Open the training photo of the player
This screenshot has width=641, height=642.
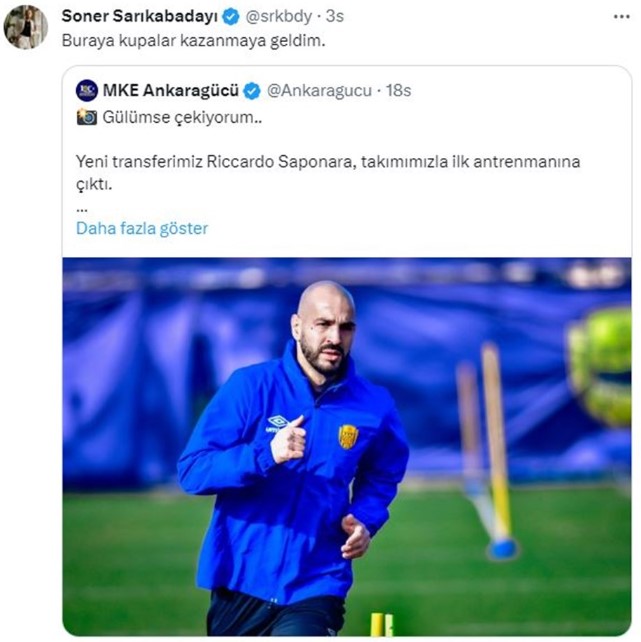(x=347, y=447)
